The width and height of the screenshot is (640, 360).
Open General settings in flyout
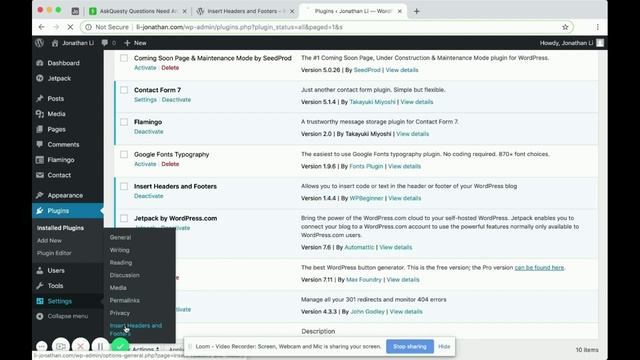(120, 237)
